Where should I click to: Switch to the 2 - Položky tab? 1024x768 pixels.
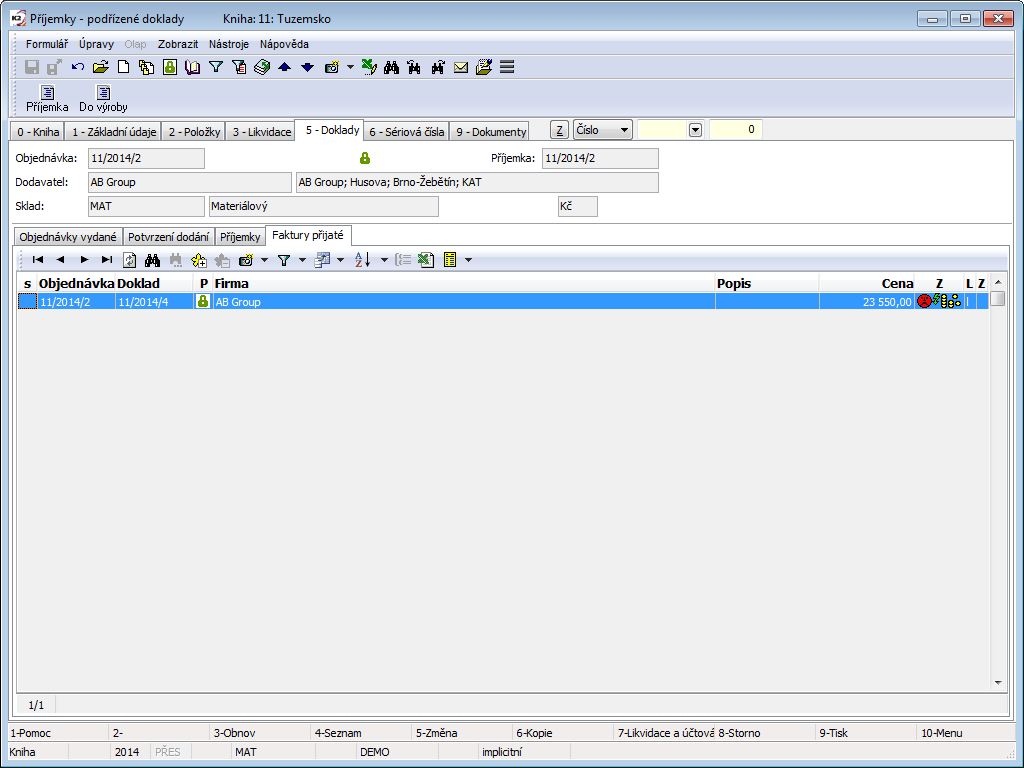click(x=193, y=131)
